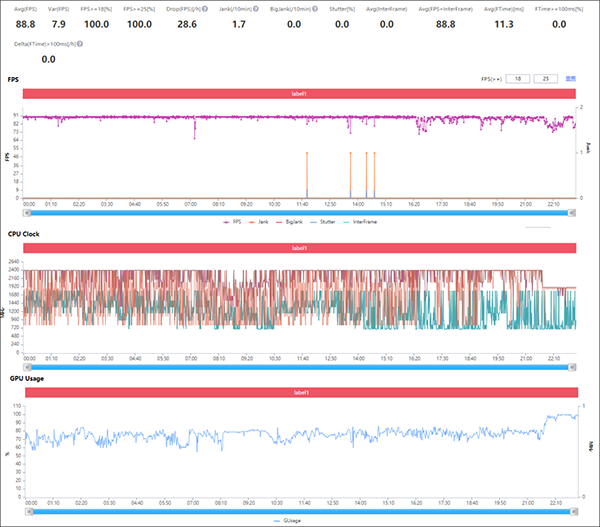Click help icon beside BigJank(/10min)

[315, 9]
